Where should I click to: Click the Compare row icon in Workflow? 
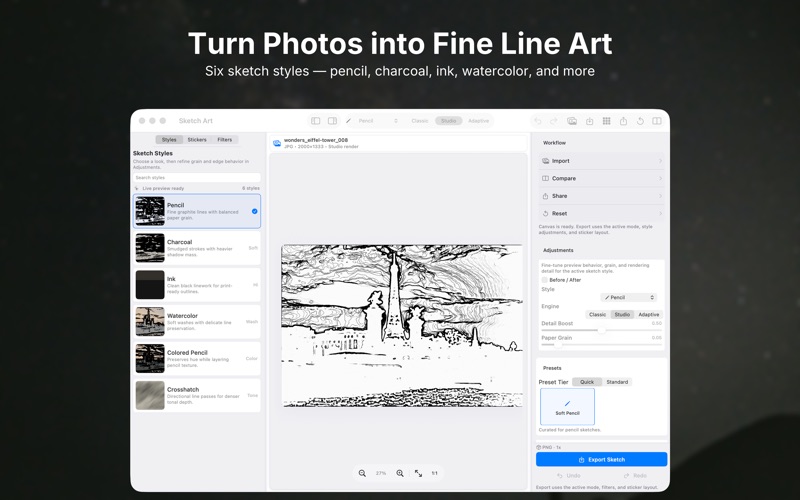coord(545,179)
